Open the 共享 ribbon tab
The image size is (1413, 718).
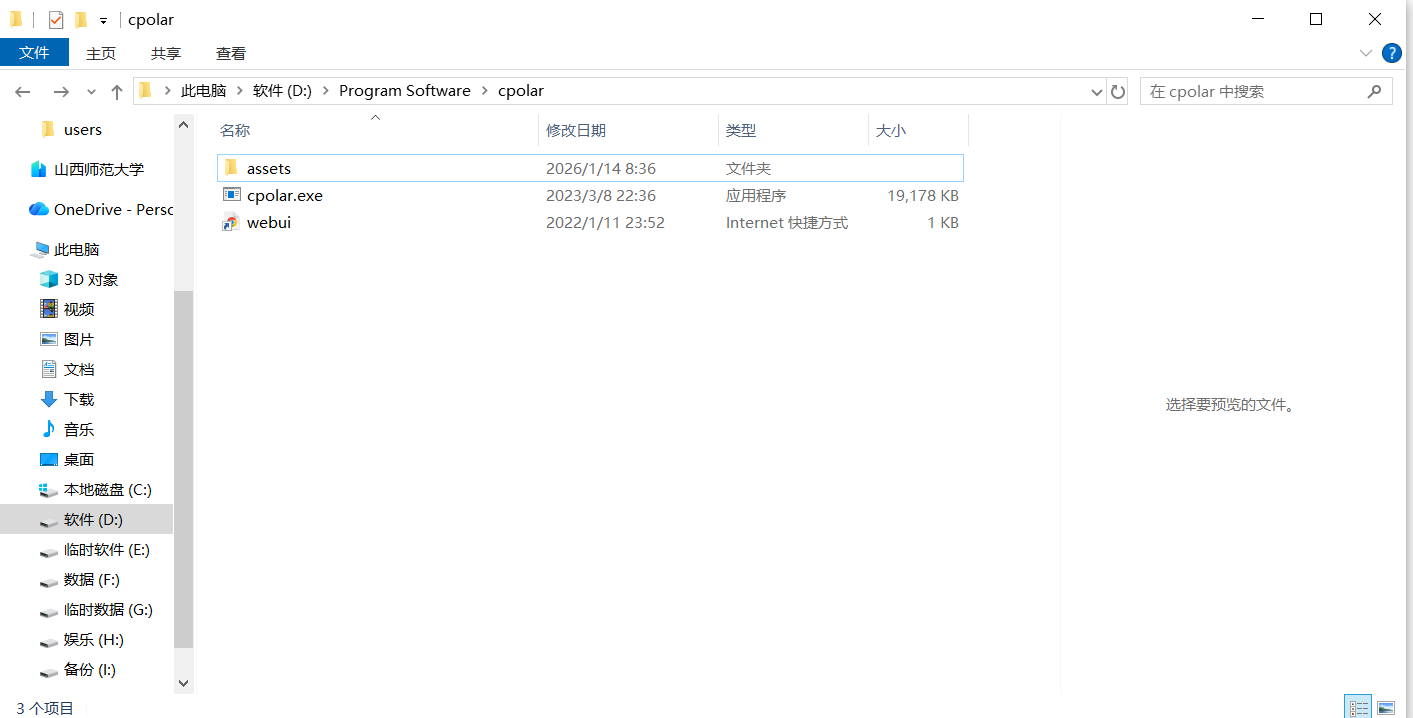[166, 53]
